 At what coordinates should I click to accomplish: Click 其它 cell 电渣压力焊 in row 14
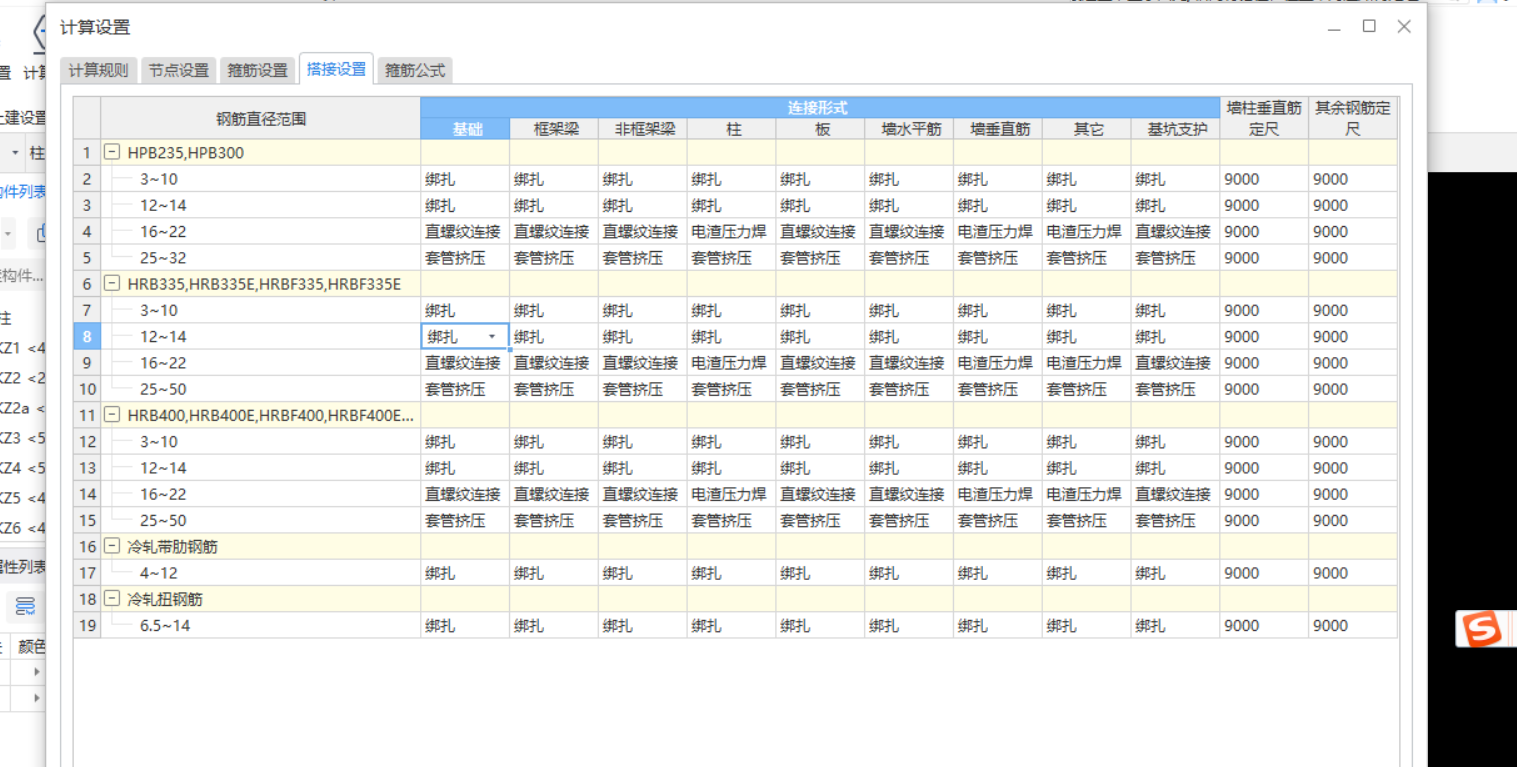(1087, 494)
